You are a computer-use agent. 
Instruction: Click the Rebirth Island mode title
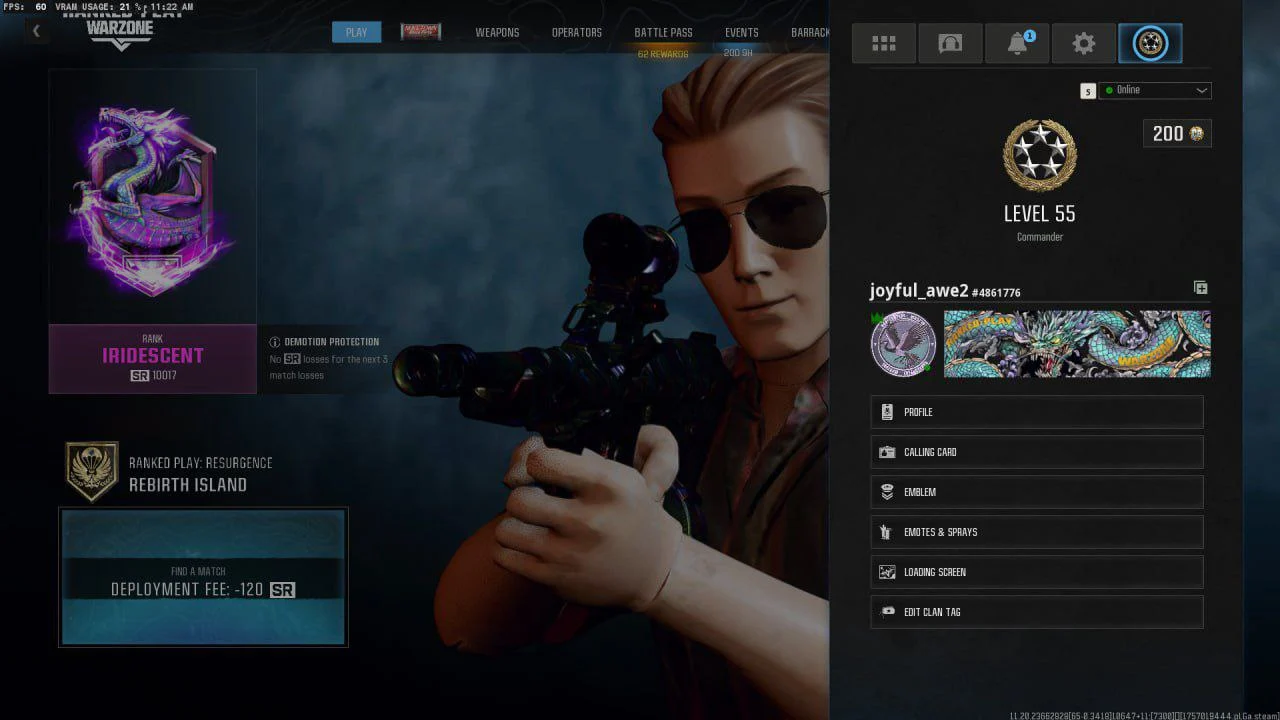pos(188,485)
